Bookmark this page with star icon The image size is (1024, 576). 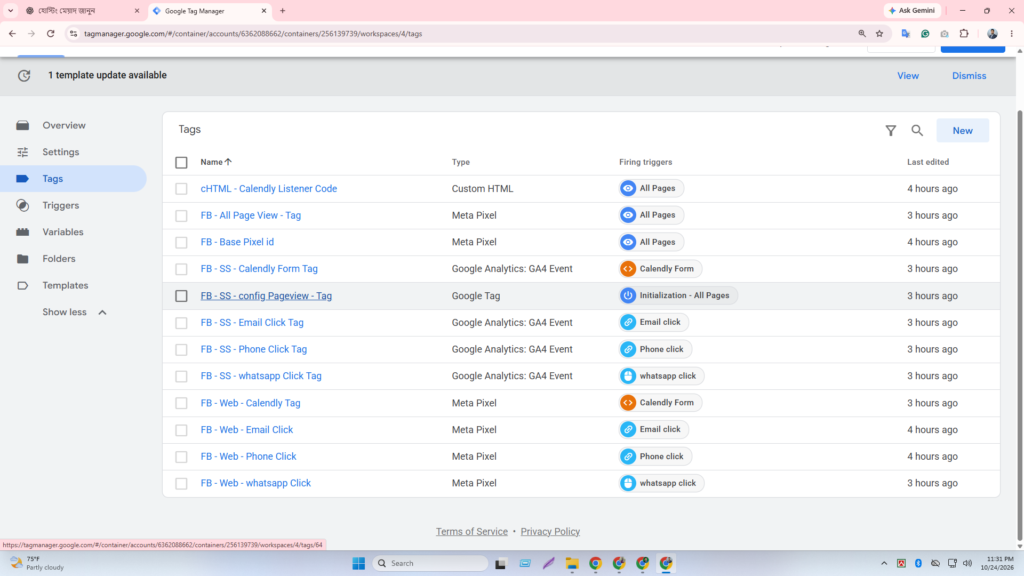pos(880,33)
